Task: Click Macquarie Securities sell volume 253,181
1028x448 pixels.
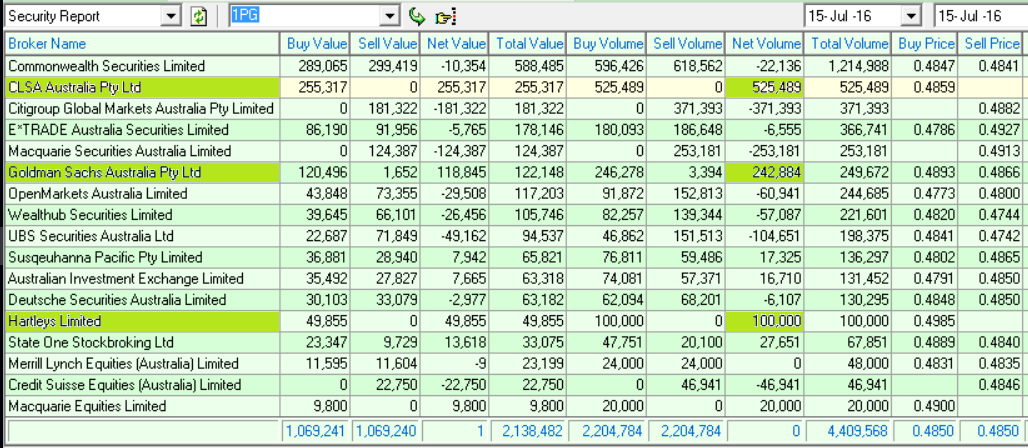Action: coord(686,151)
